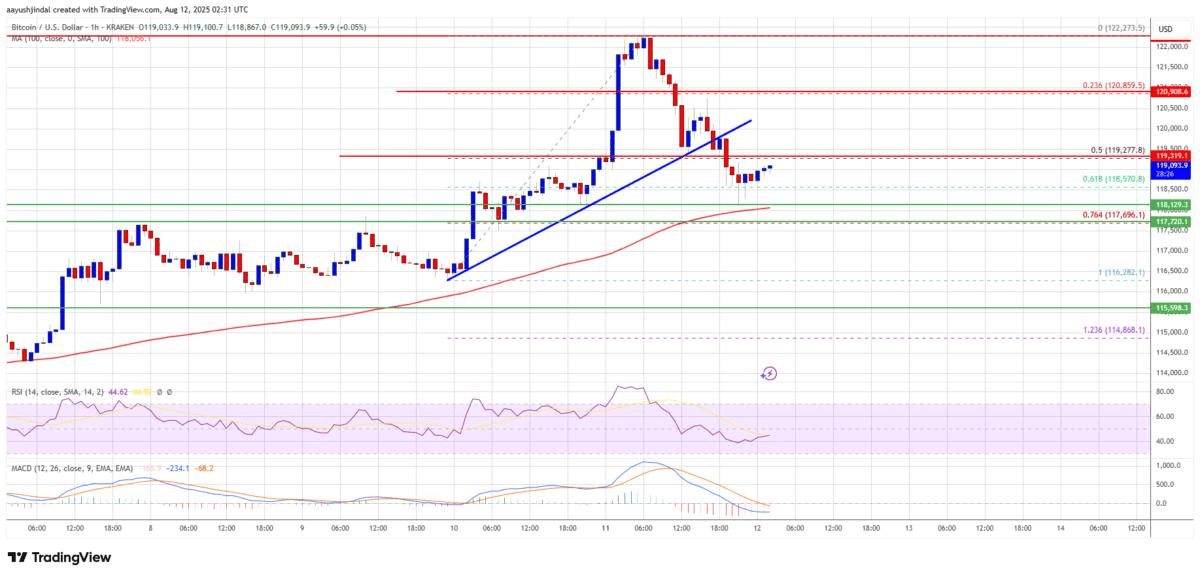Click the RSI value 44.62 in legend
The height and width of the screenshot is (577, 1200).
[x=120, y=393]
